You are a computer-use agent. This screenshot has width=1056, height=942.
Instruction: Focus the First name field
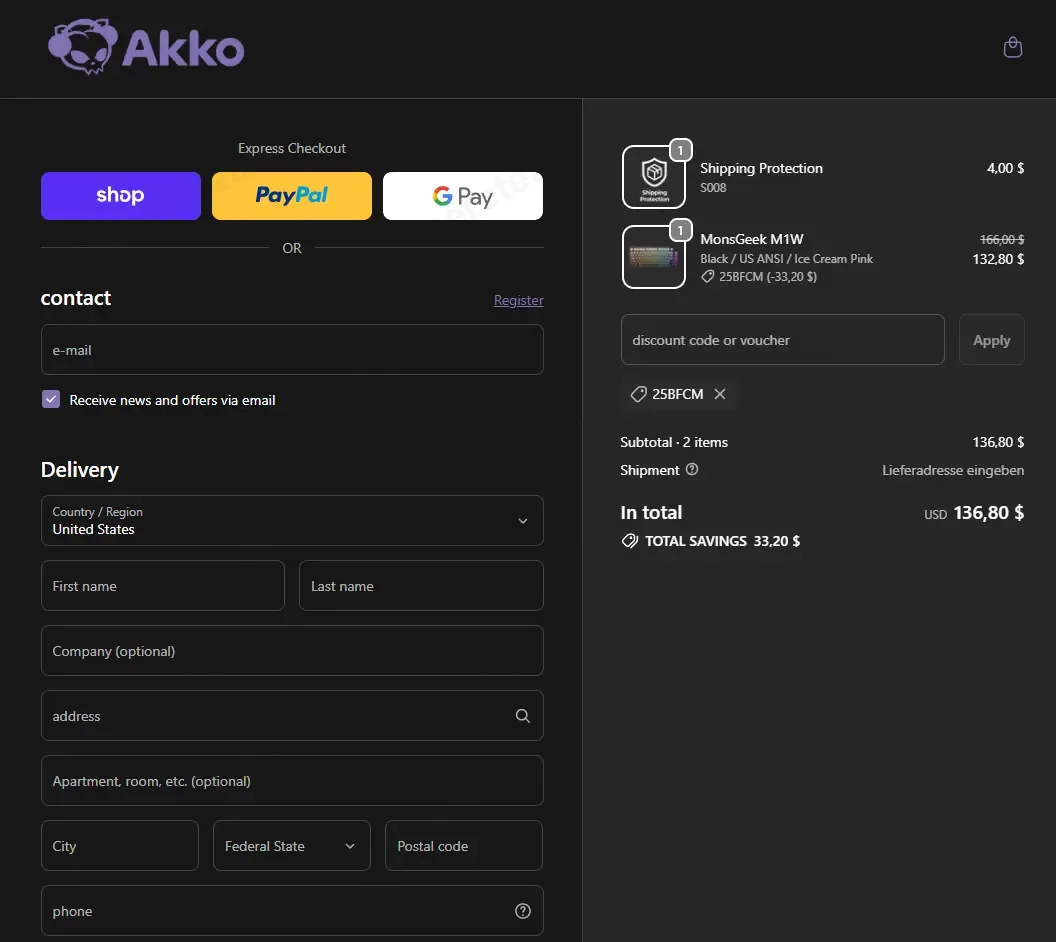click(x=163, y=586)
